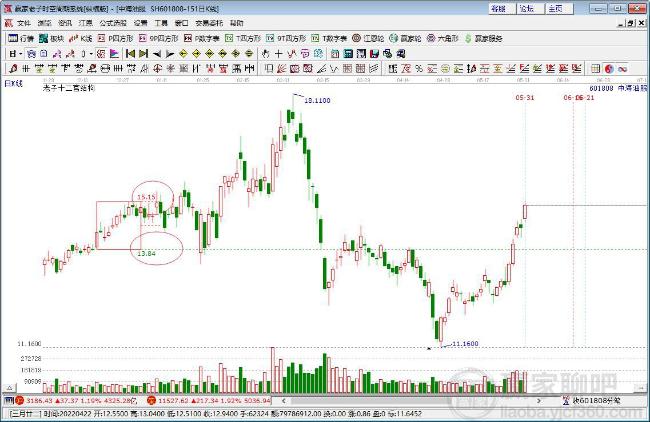Click the Shanghai index 3186.43 status entry
Screen dimensions: 650x422
[x=77, y=400]
